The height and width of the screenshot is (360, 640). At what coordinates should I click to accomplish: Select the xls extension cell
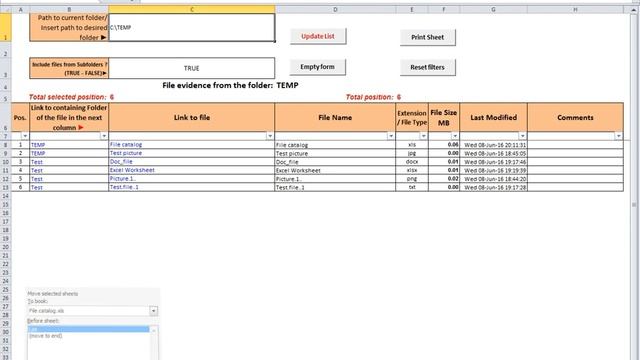[412, 145]
